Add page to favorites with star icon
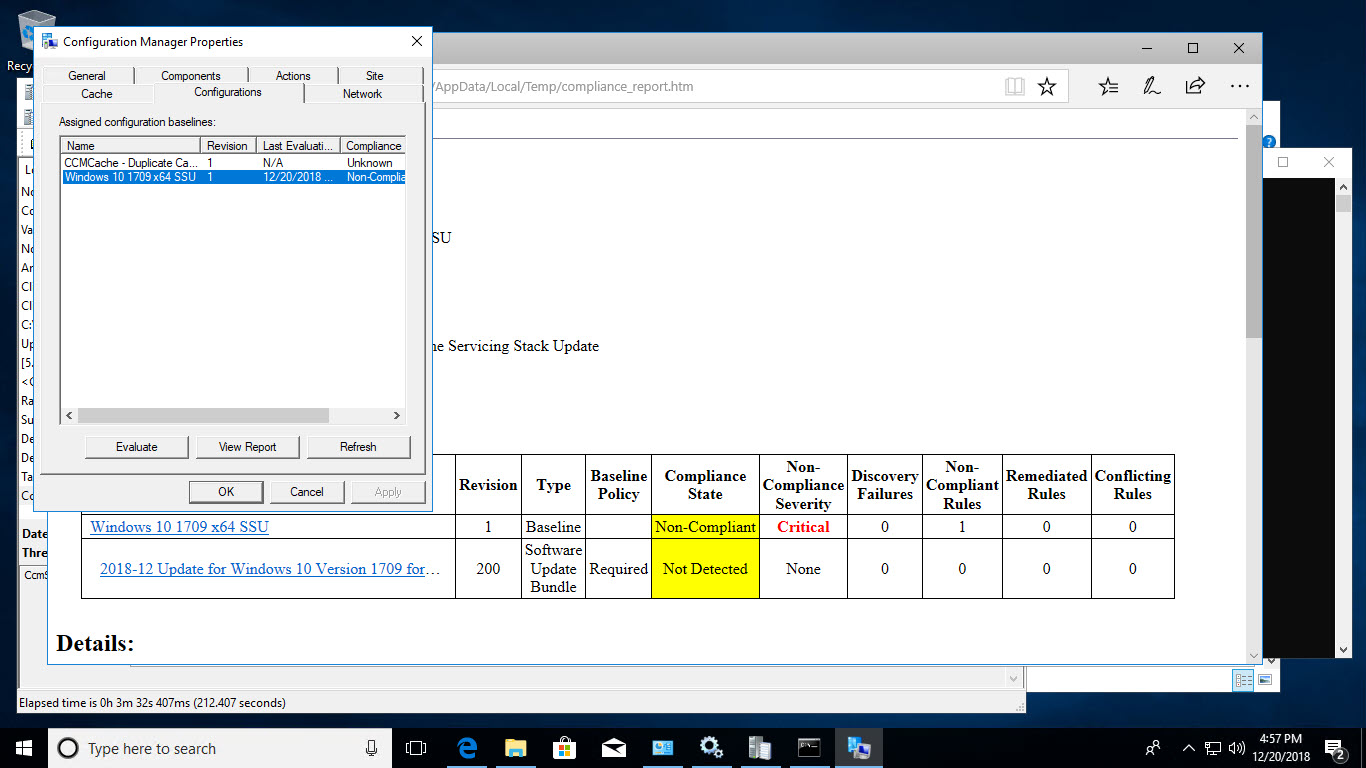The width and height of the screenshot is (1366, 768). (x=1047, y=86)
